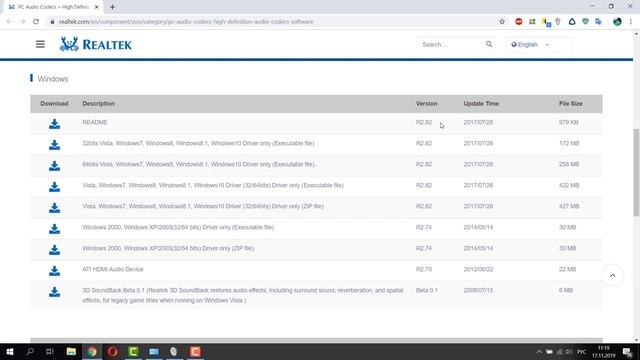640x360 pixels.
Task: Click the search magnifier icon
Action: (489, 44)
